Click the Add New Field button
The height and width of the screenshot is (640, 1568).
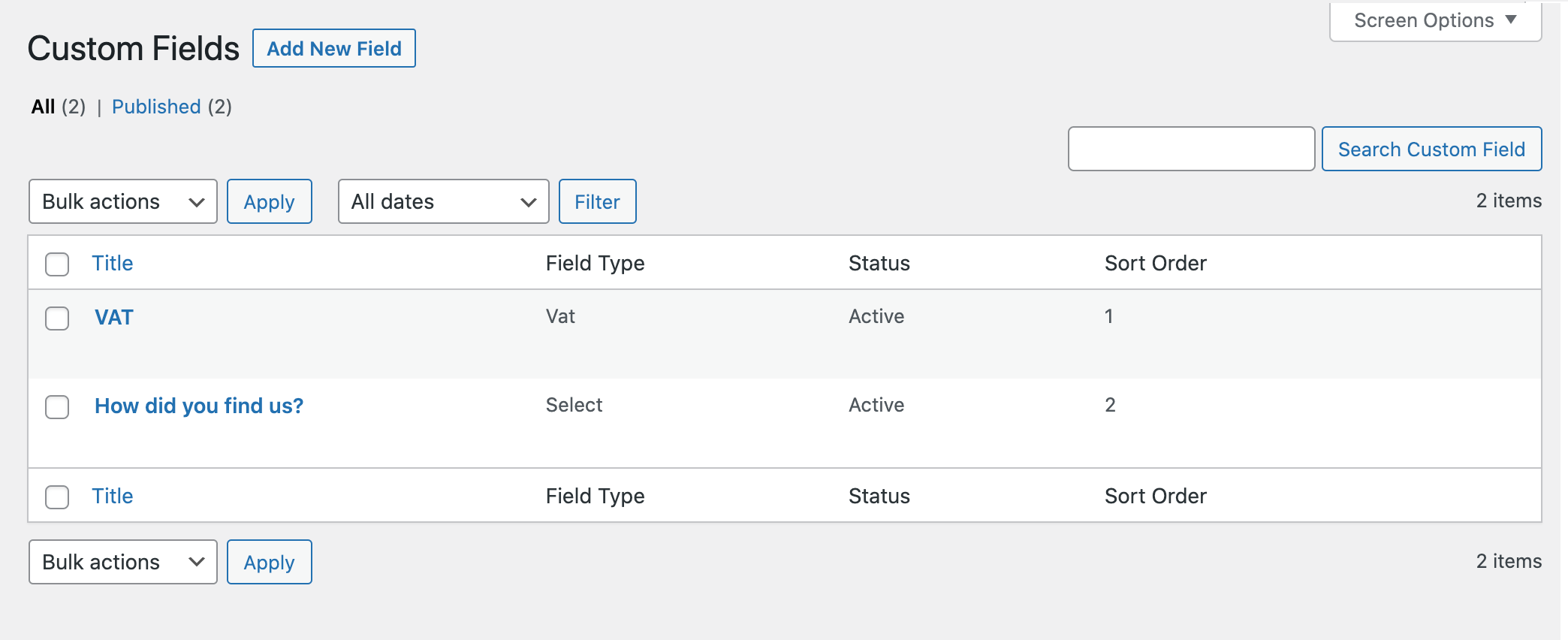click(x=334, y=49)
